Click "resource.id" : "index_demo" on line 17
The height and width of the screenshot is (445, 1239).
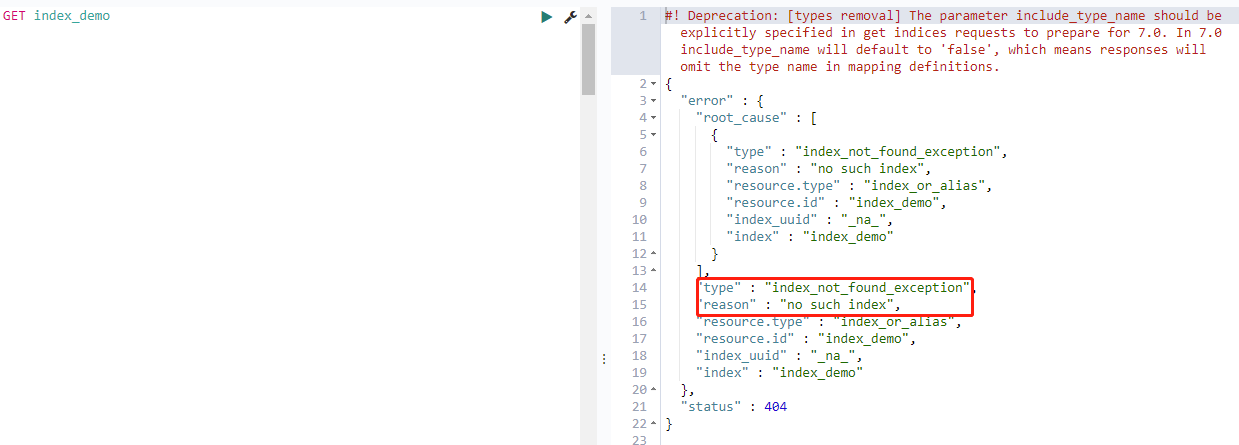point(805,339)
